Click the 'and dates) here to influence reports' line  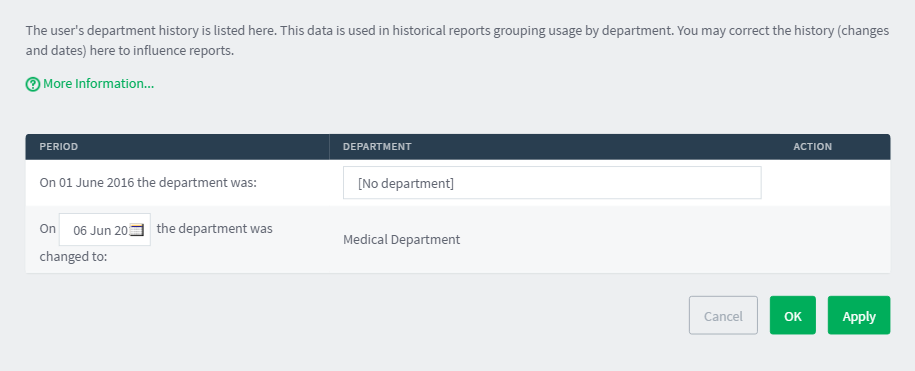pos(130,51)
